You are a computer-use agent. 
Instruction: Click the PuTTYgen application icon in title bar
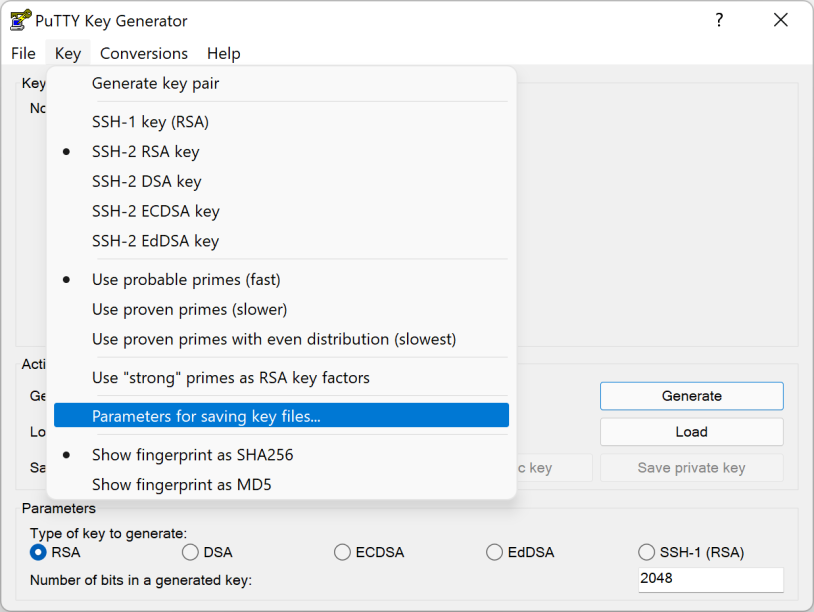pos(23,20)
